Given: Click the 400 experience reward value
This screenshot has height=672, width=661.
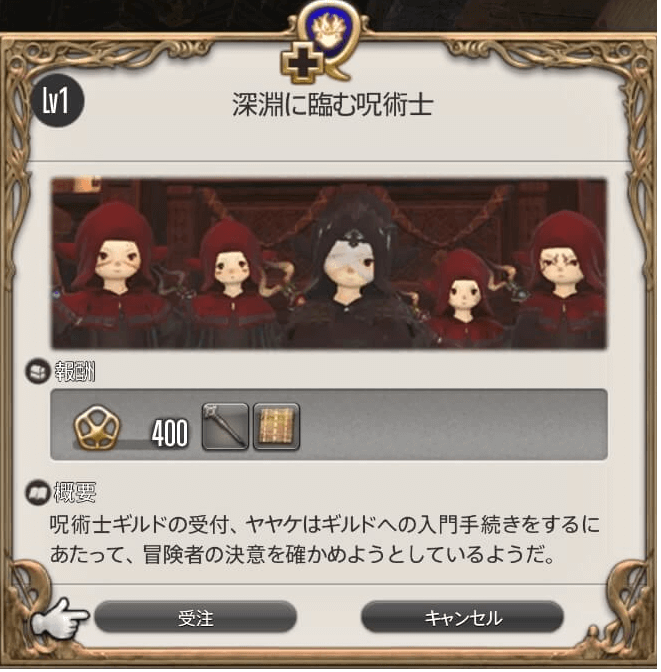Looking at the screenshot, I should [170, 433].
